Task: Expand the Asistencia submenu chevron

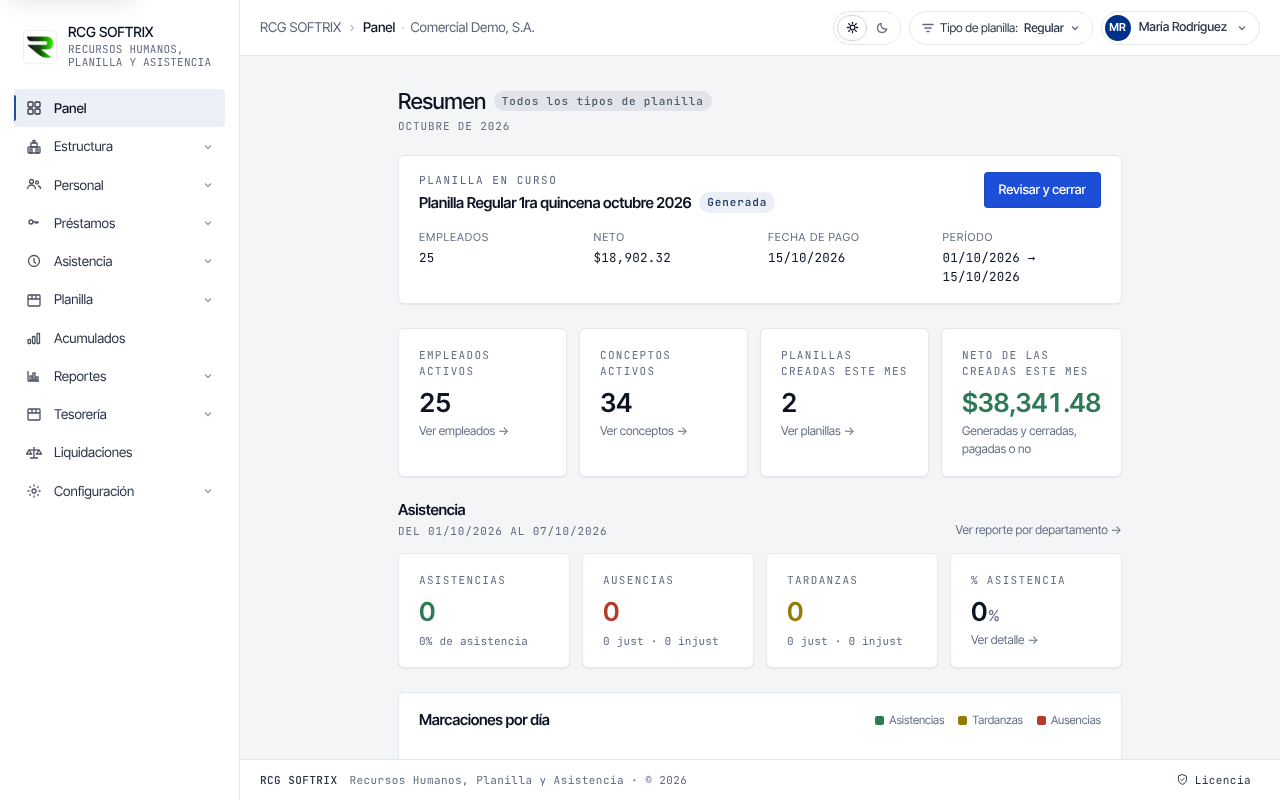Action: pyautogui.click(x=208, y=261)
